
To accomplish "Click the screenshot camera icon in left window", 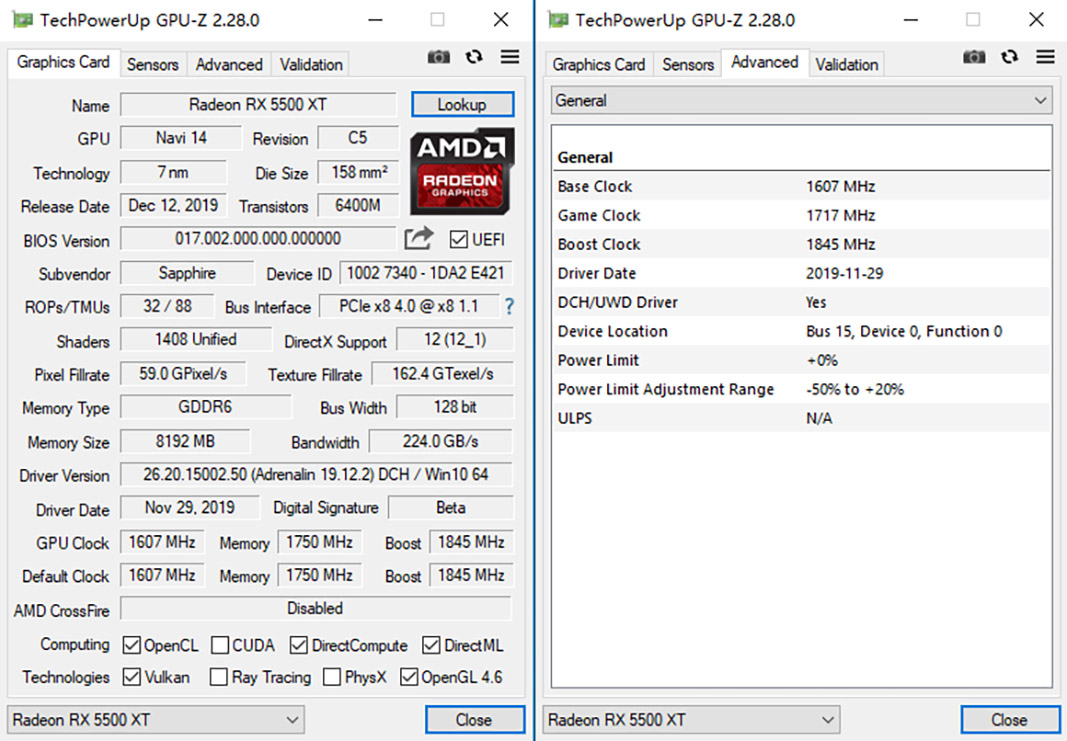I will pyautogui.click(x=438, y=57).
